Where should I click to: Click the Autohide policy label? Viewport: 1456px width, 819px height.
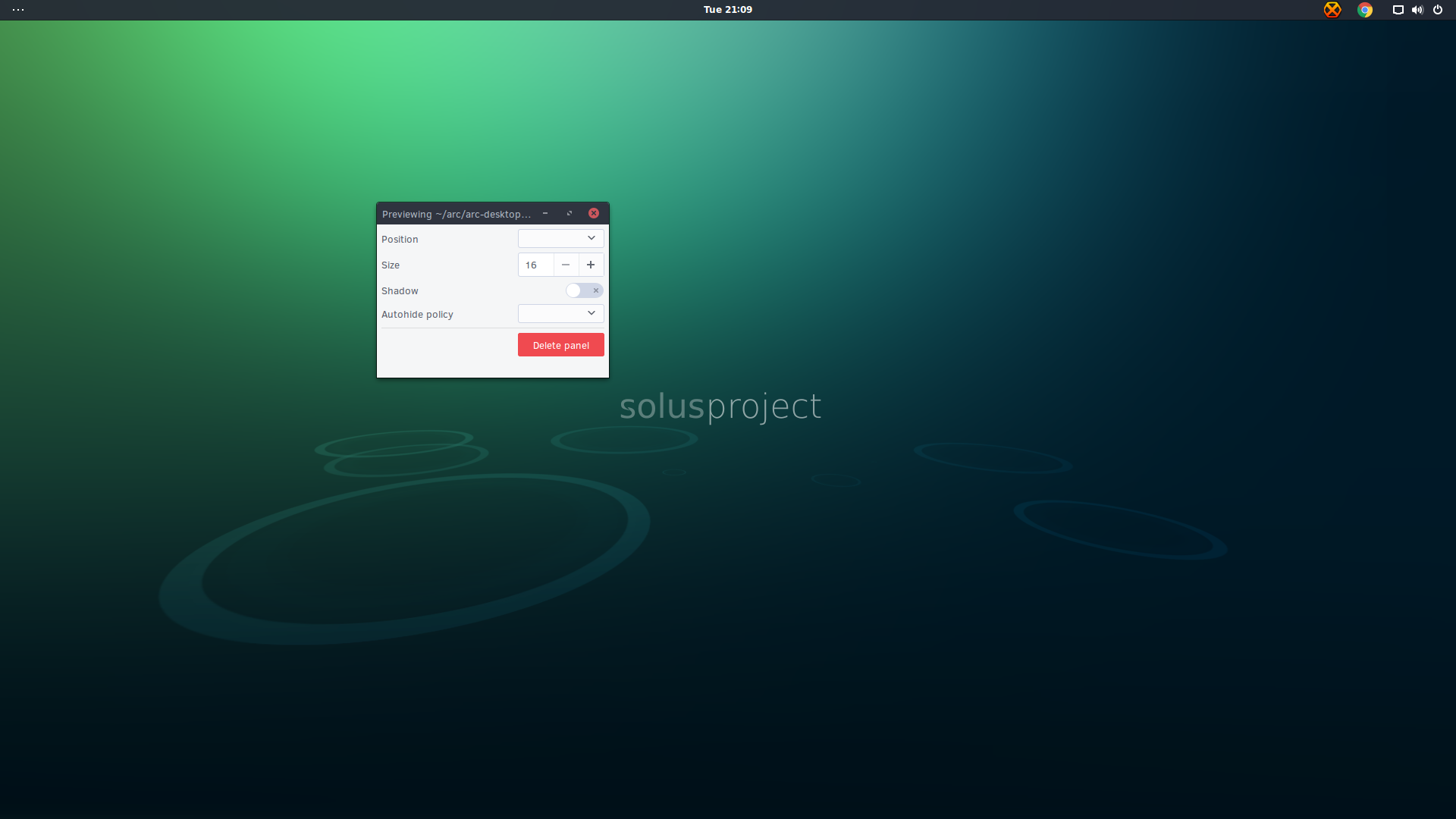coord(417,314)
